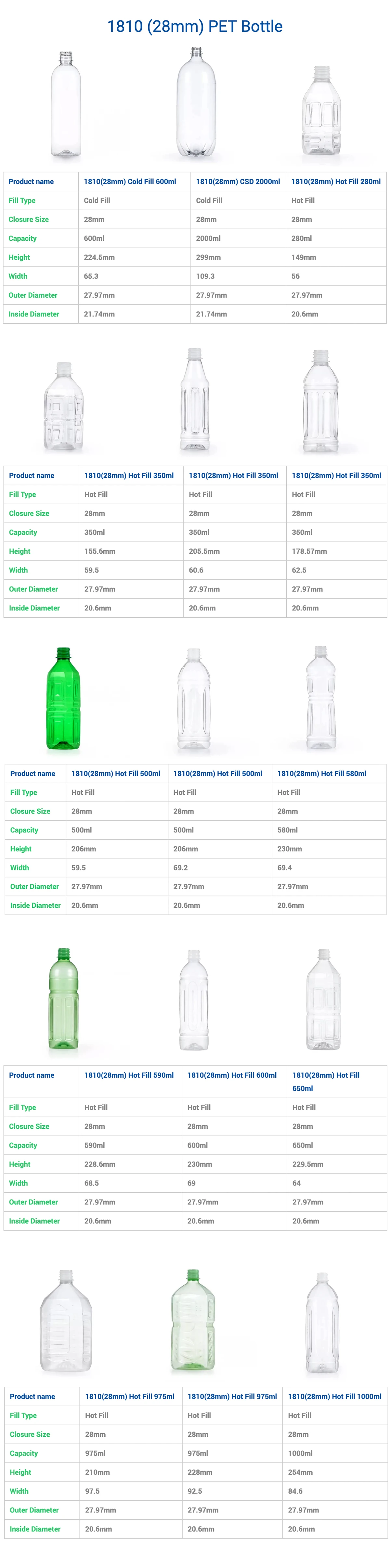Image resolution: width=390 pixels, height=1568 pixels.
Task: Click the "1810(28mm) Hot Fill 590ml" product name
Action: click(x=129, y=1075)
